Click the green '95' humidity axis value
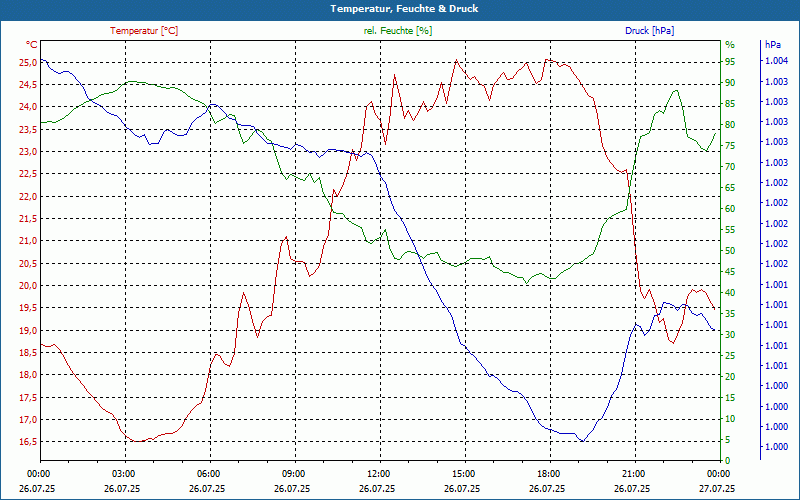800x500 pixels. pyautogui.click(x=730, y=62)
